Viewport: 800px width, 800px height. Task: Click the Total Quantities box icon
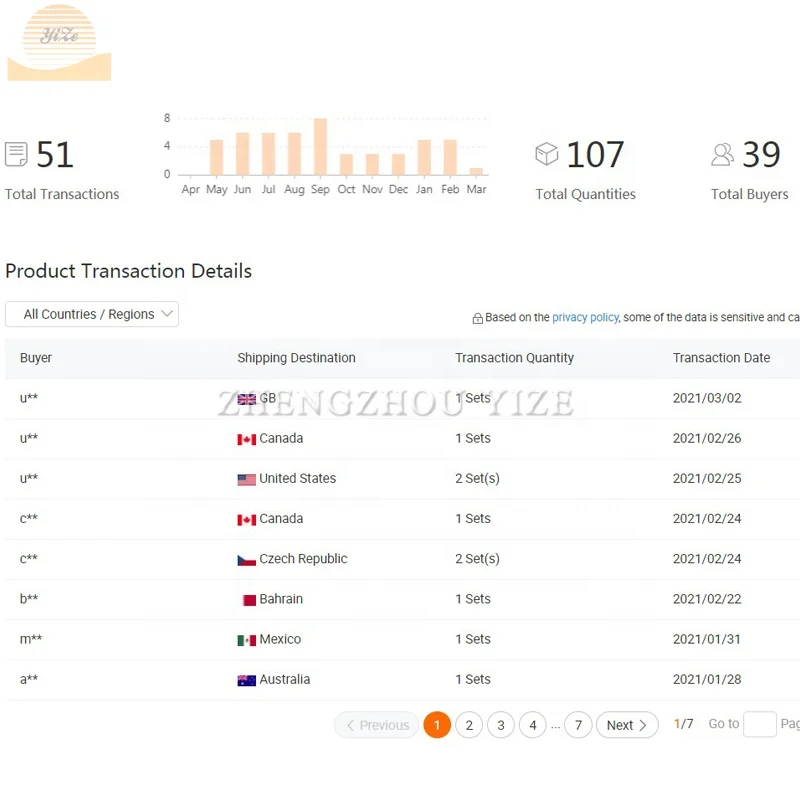coord(546,154)
